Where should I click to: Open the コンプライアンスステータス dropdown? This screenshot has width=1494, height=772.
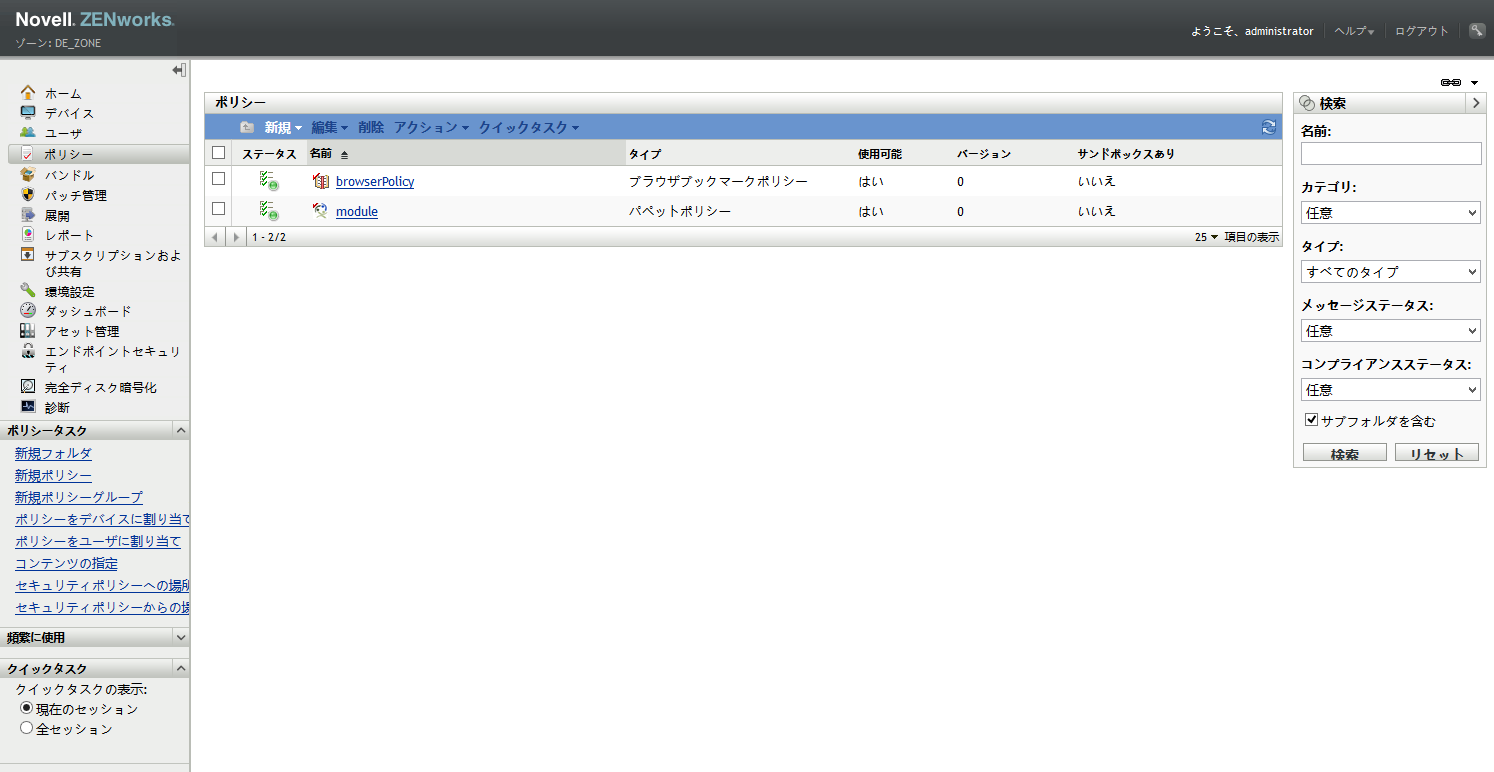pos(1391,389)
